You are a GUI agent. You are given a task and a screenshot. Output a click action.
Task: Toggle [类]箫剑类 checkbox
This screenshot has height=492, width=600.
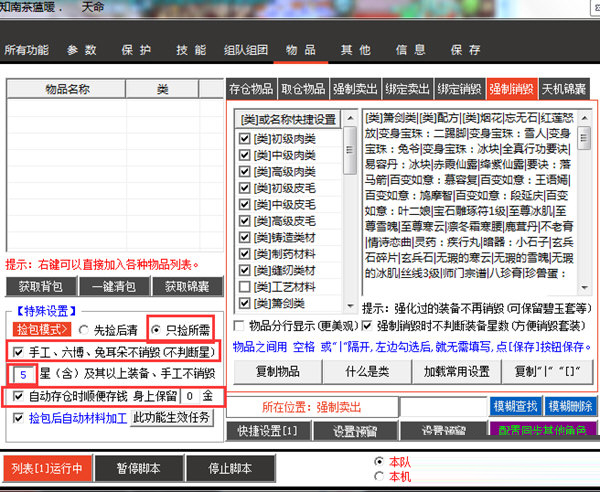[245, 303]
